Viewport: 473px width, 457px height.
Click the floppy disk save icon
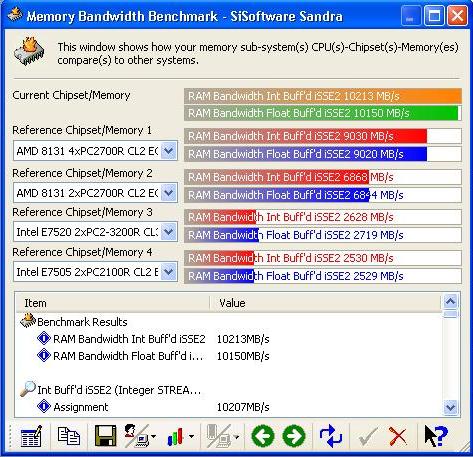point(105,436)
